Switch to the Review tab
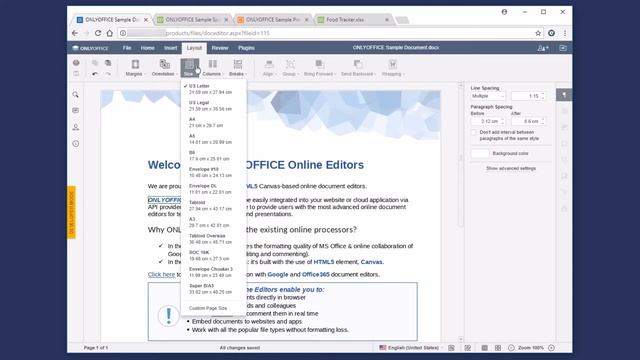Screen dimensions: 640x360 point(220,48)
